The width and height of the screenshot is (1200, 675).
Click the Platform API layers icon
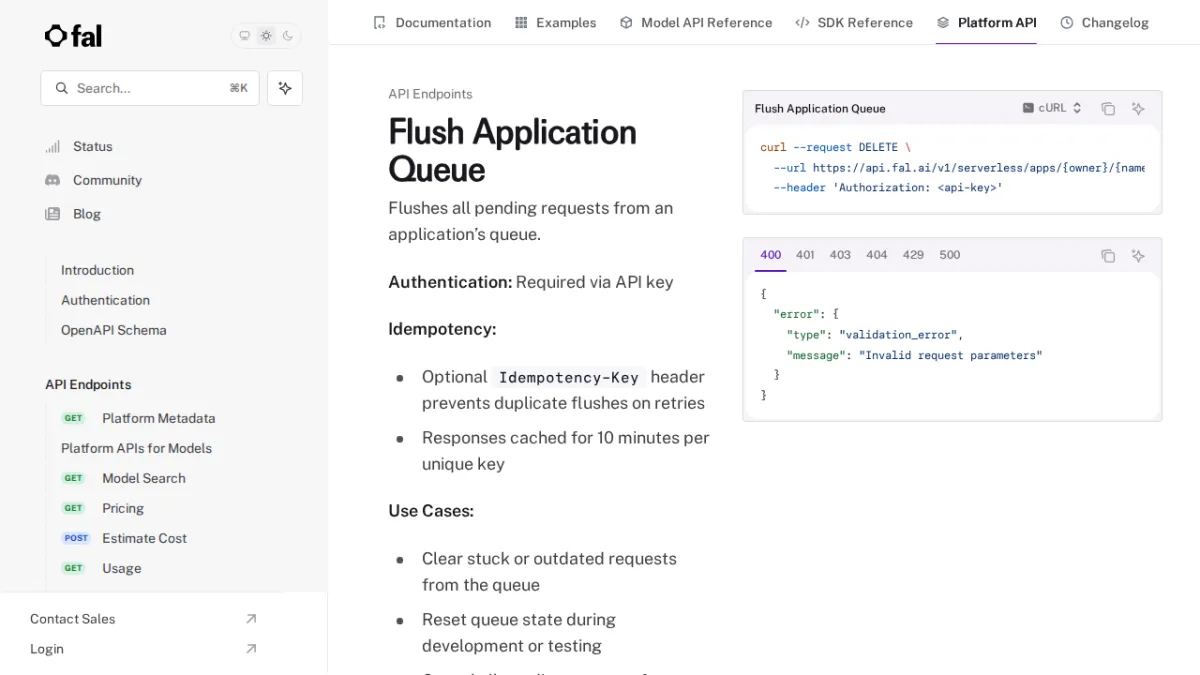tap(943, 22)
